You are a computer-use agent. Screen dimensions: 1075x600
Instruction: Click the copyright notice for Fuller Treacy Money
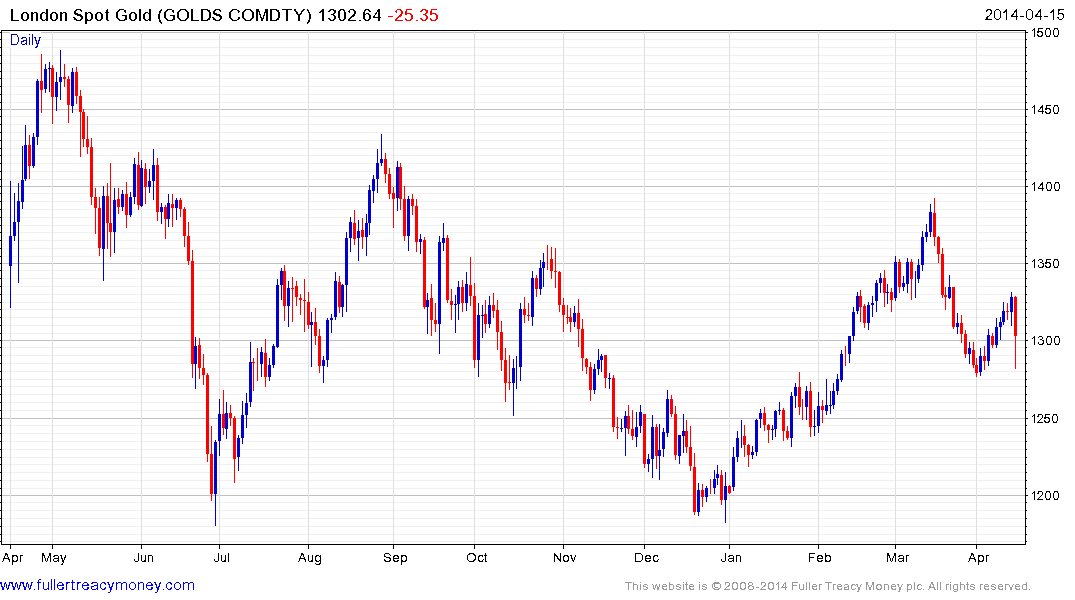click(828, 586)
